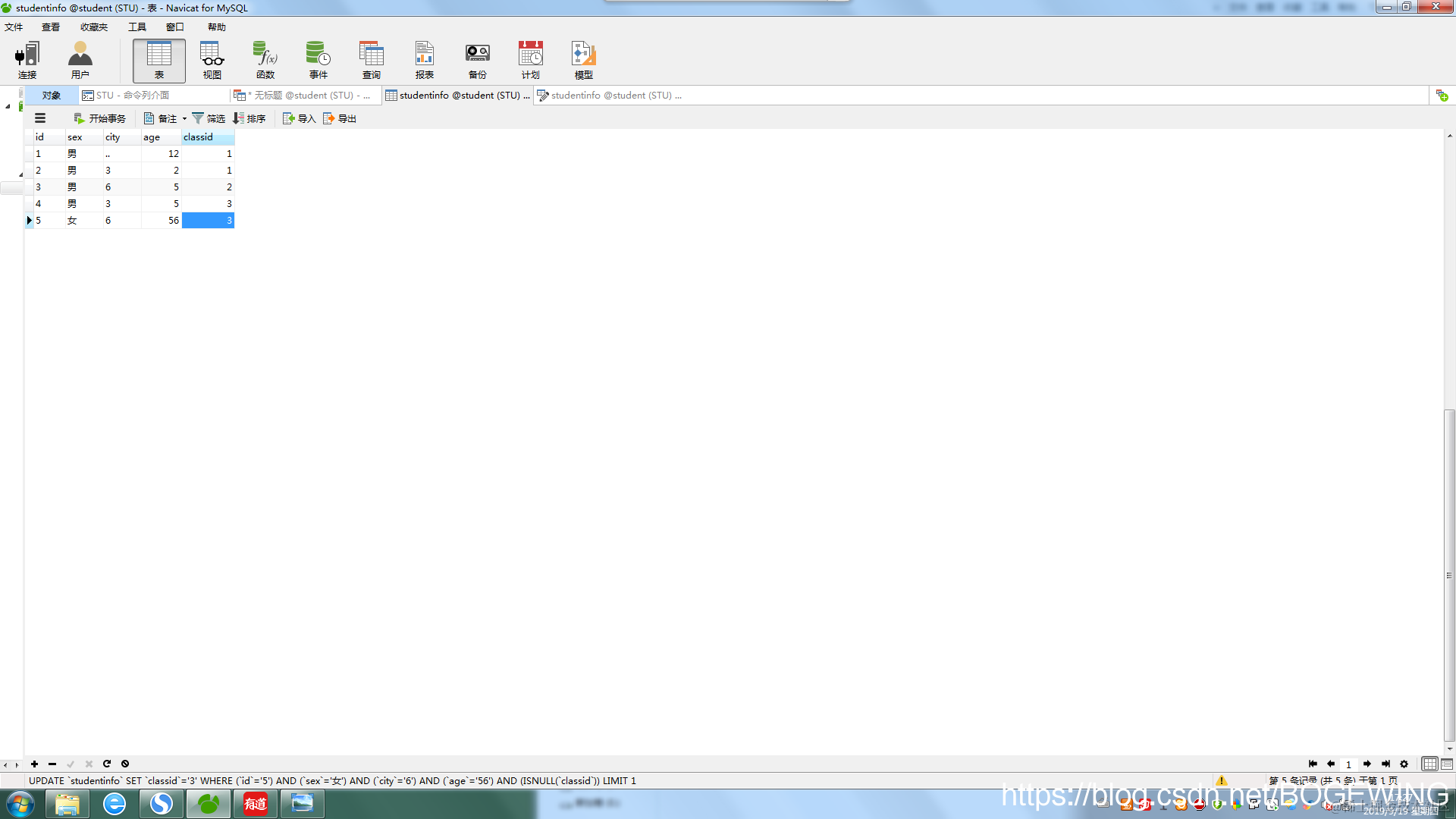Viewport: 1456px width, 819px height.
Task: Open the 备份 (Backup) tool
Action: point(477,61)
